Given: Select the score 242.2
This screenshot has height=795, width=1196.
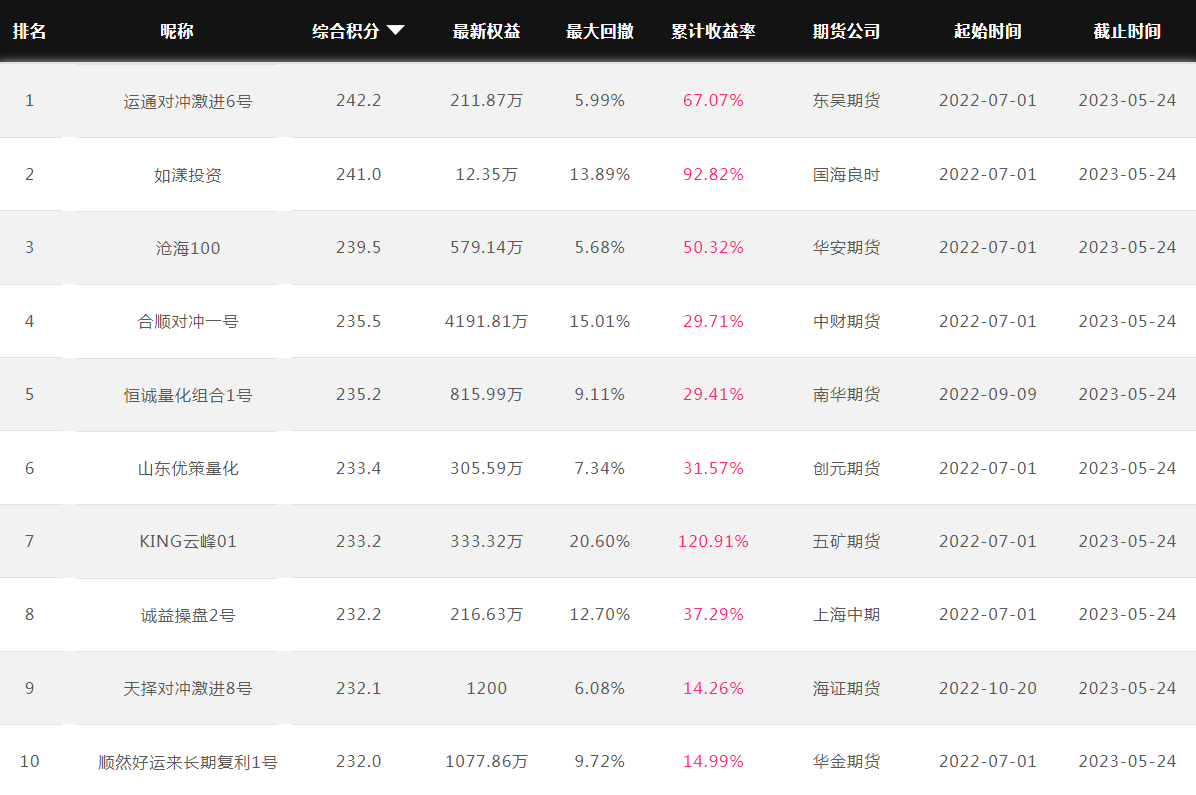Looking at the screenshot, I should tap(358, 101).
